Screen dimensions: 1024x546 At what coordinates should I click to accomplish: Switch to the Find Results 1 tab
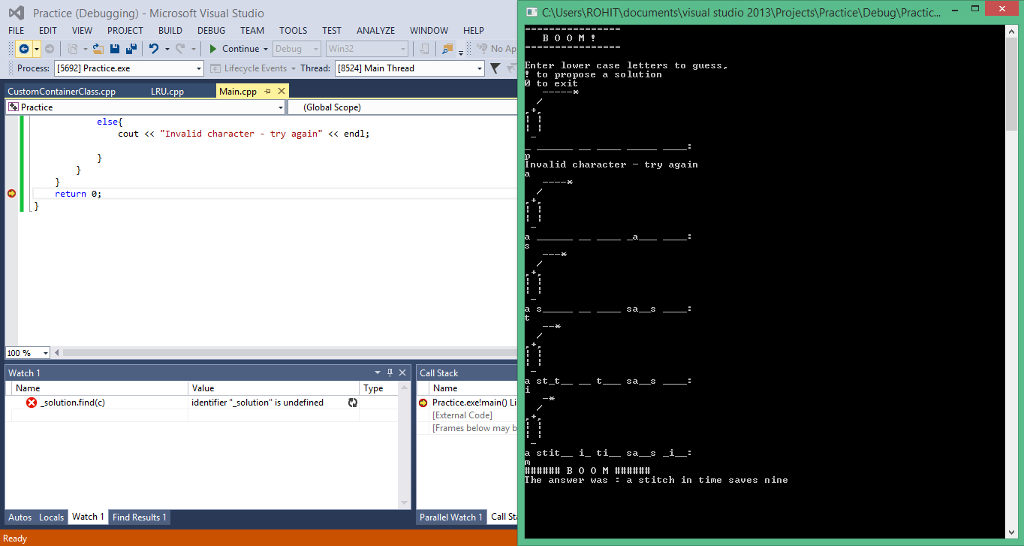pyautogui.click(x=139, y=517)
